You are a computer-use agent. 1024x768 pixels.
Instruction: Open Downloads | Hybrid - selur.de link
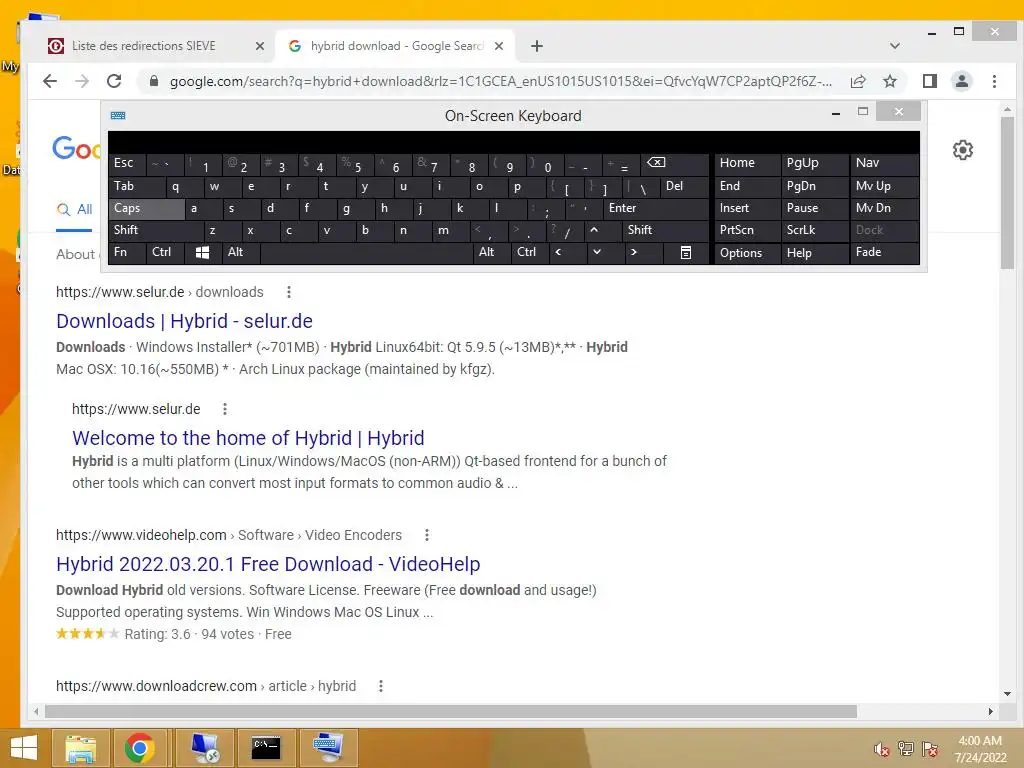tap(184, 321)
